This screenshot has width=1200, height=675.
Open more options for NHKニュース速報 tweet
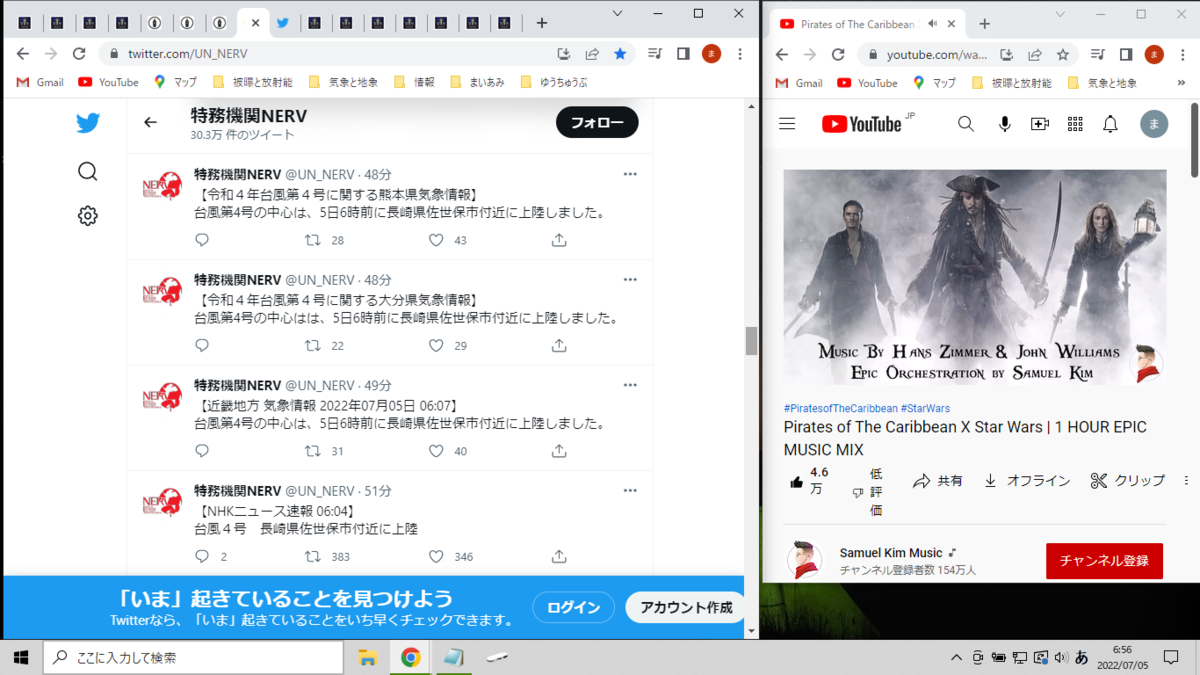coord(630,491)
